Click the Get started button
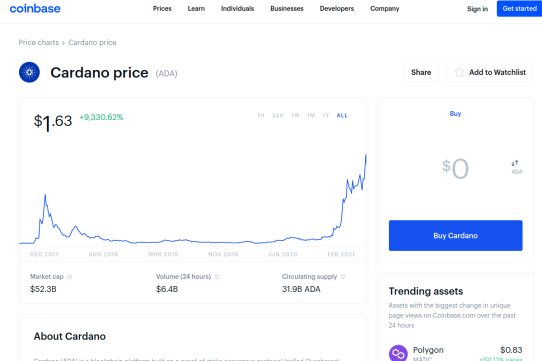Viewport: 542px width, 361px height. click(519, 9)
